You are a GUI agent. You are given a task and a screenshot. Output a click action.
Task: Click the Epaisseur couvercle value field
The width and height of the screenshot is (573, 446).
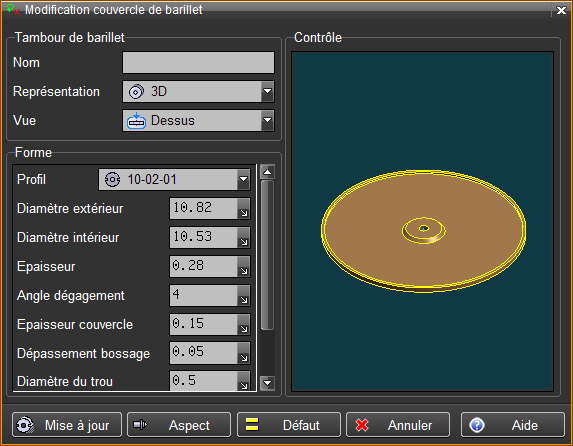click(x=204, y=324)
